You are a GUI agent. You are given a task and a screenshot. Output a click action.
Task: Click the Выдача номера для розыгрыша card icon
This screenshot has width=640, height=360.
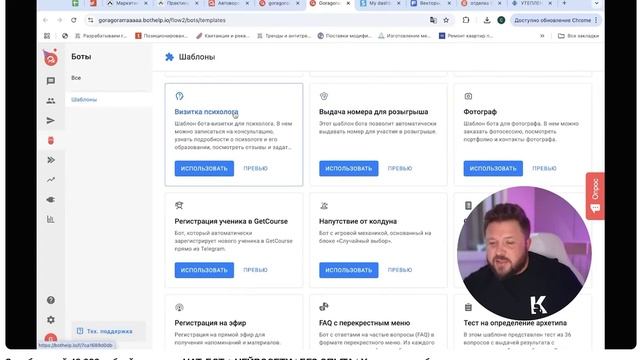(324, 96)
